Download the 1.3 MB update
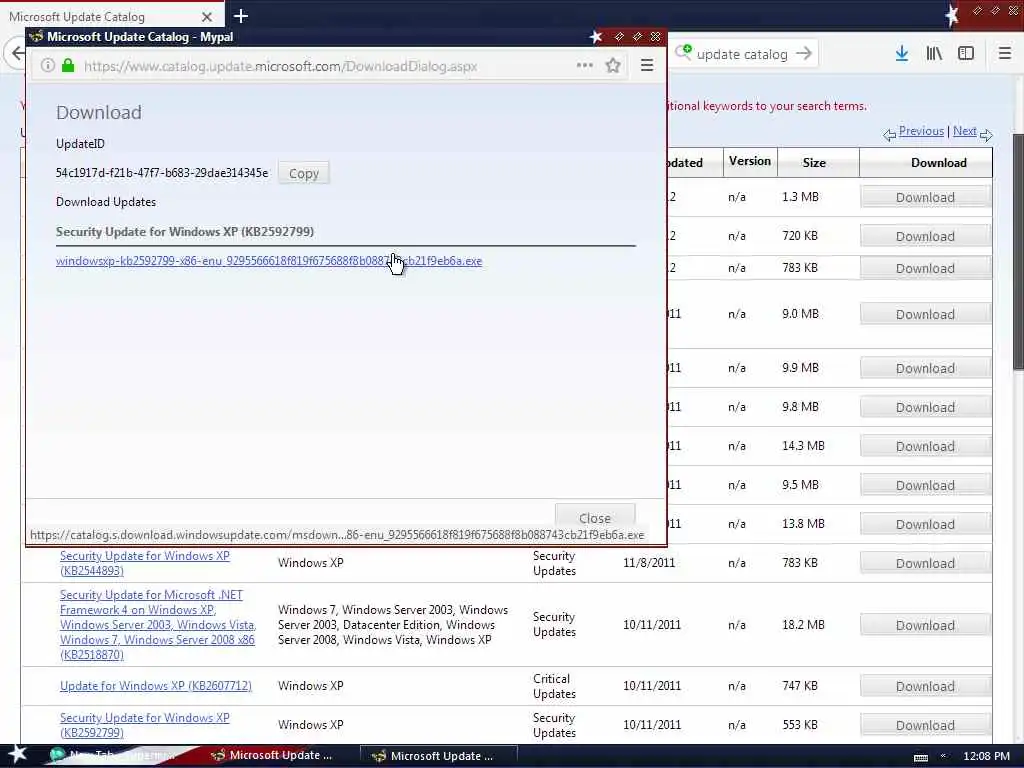1024x768 pixels. coord(925,197)
